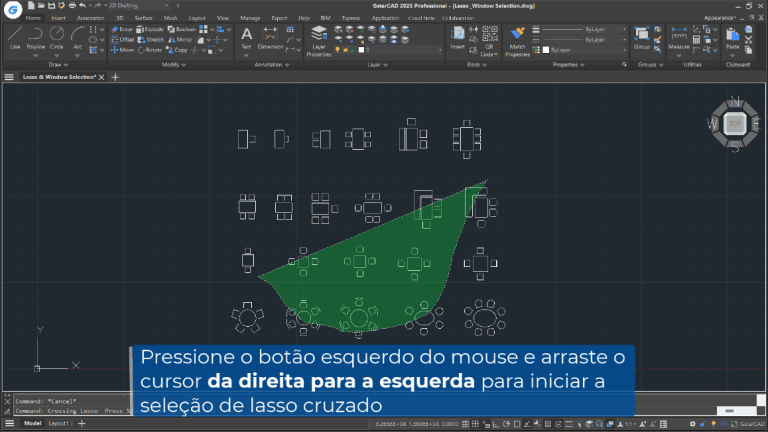Select the Circle tool
The width and height of the screenshot is (768, 432).
[57, 38]
